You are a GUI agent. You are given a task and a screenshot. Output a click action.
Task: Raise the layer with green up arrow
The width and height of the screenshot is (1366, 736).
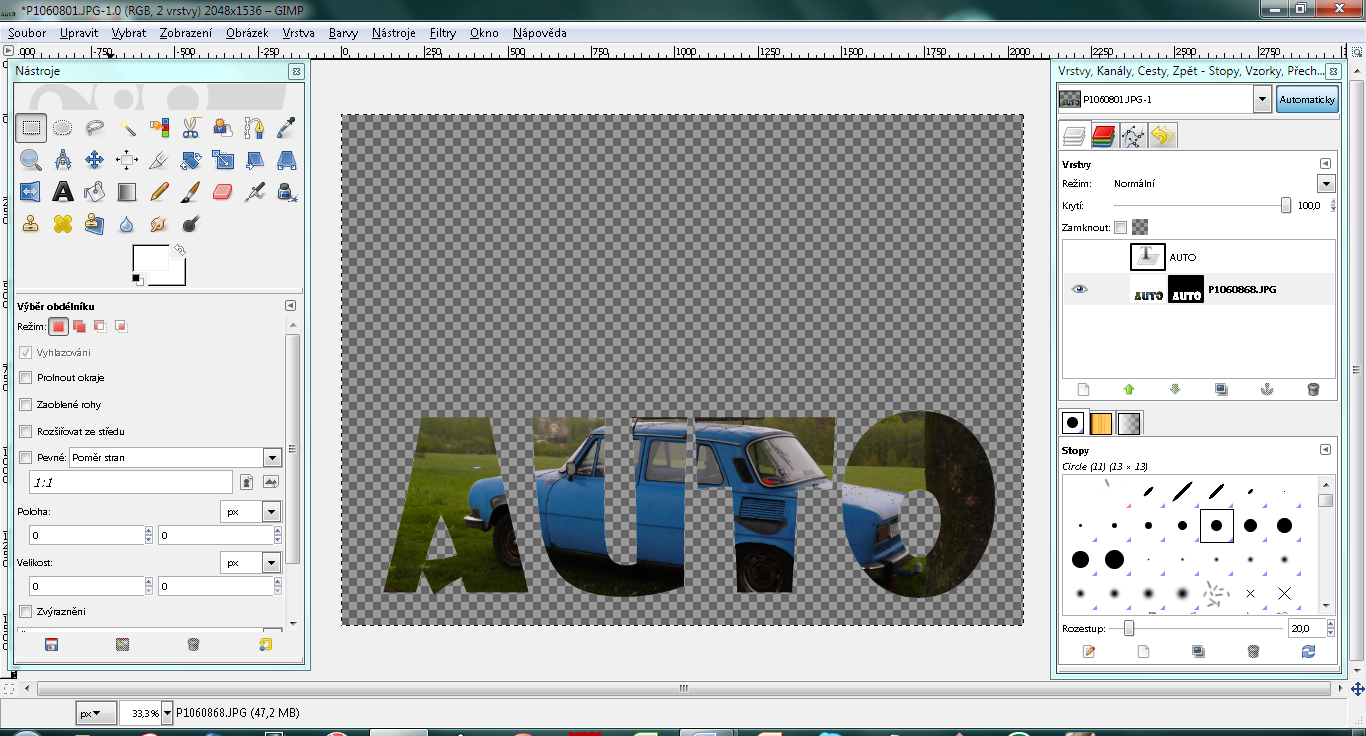[1129, 389]
